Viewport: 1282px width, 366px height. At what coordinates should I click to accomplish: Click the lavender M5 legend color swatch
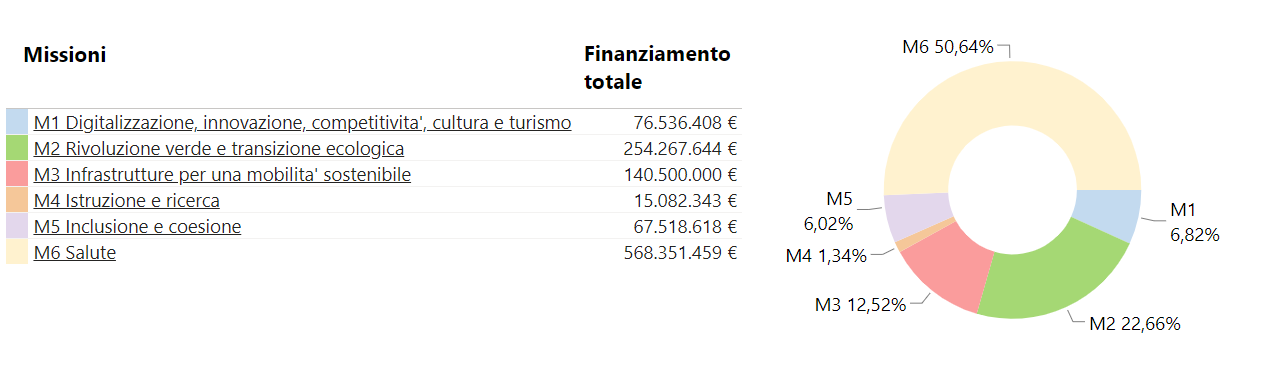pyautogui.click(x=17, y=226)
